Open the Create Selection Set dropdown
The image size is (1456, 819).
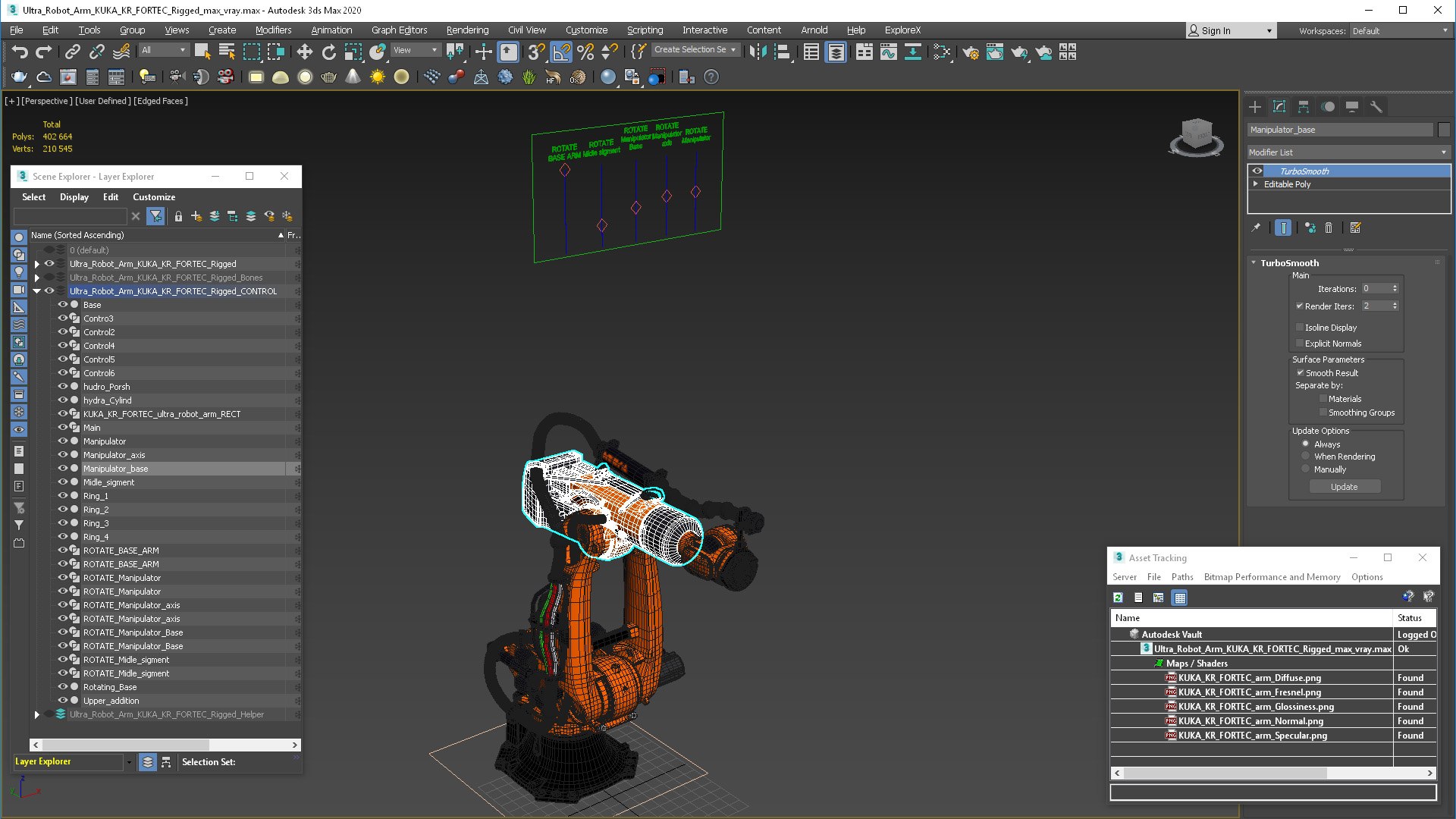tap(695, 50)
